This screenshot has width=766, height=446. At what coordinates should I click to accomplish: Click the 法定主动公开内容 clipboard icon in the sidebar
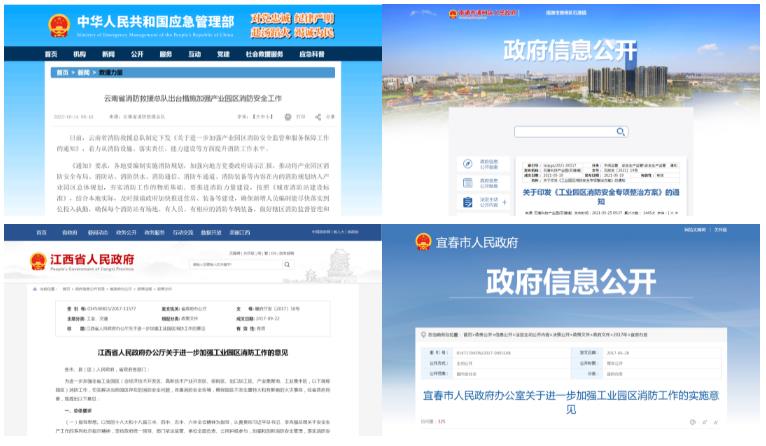pos(466,203)
